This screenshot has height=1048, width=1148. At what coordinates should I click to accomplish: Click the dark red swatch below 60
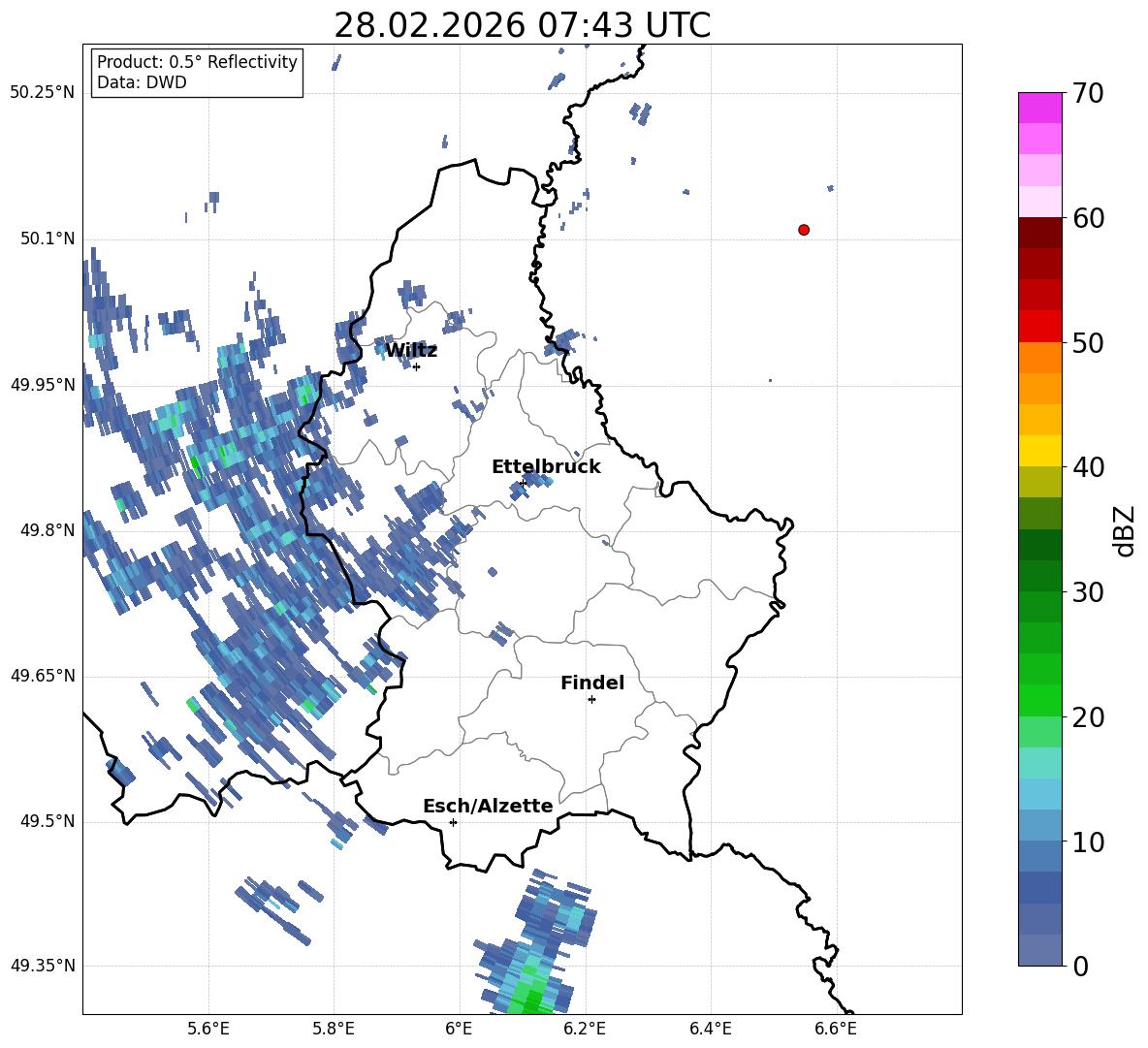1039,233
